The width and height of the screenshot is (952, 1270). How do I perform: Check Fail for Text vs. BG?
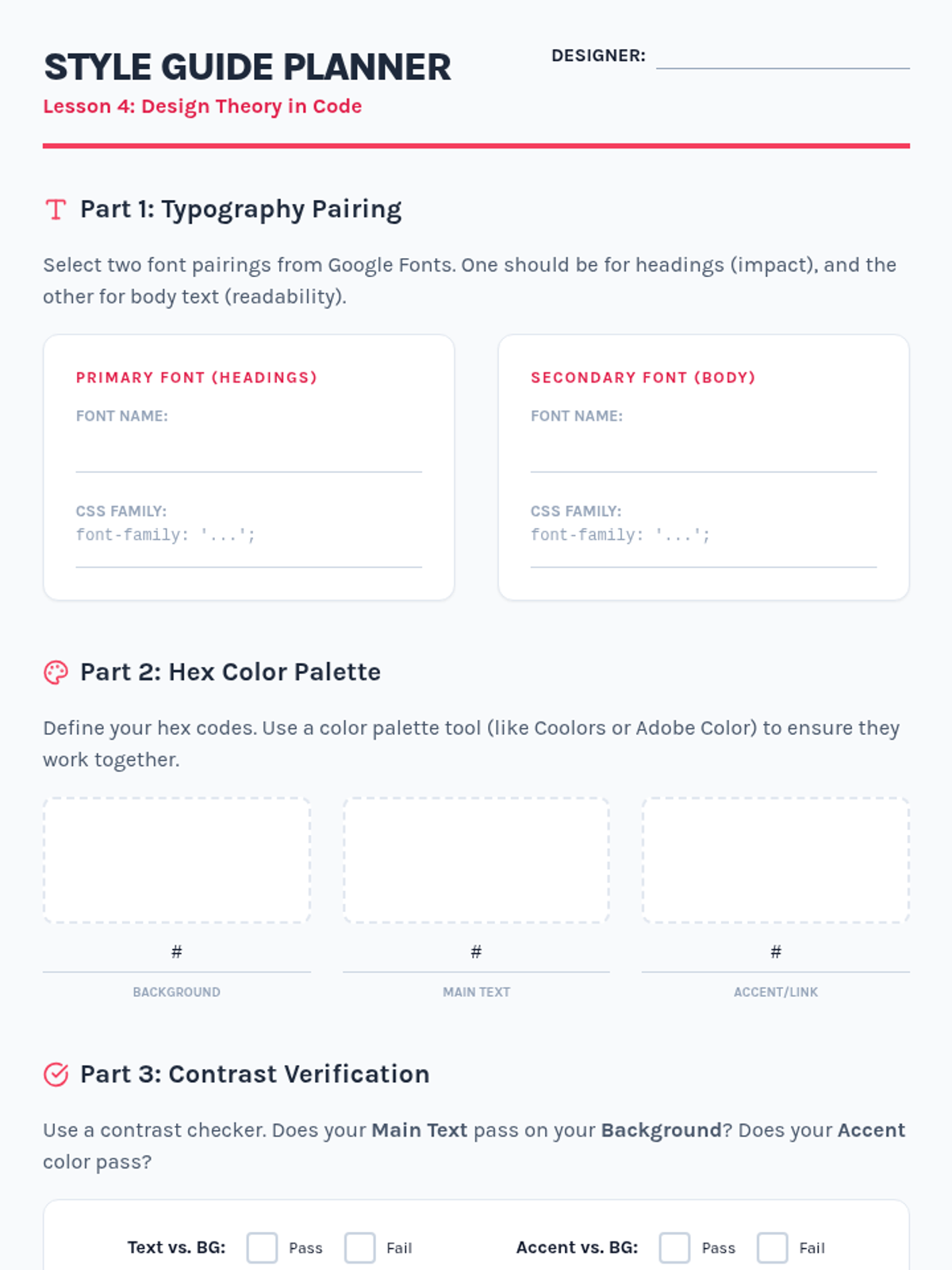(x=359, y=1247)
